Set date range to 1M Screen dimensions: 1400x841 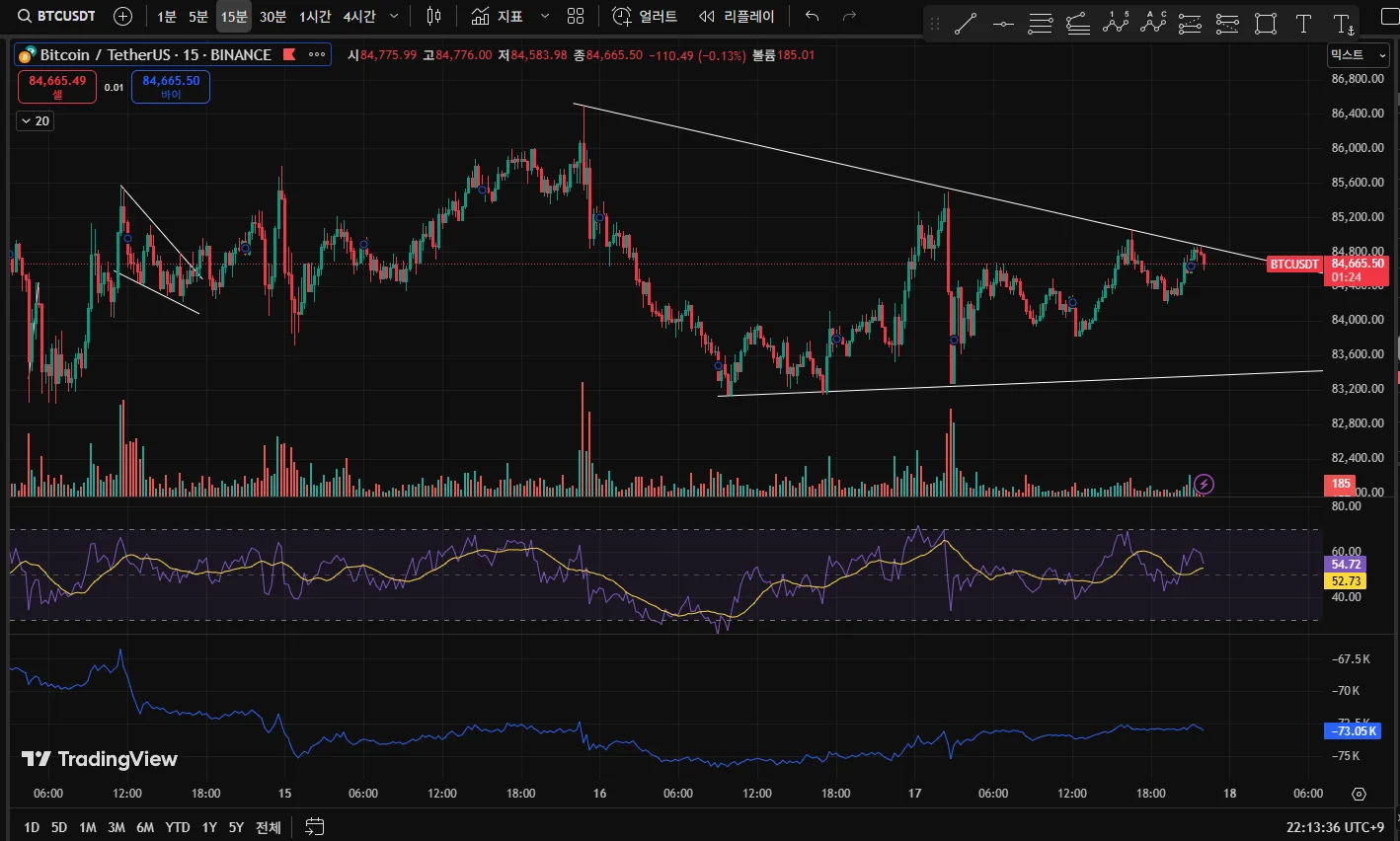[x=88, y=827]
